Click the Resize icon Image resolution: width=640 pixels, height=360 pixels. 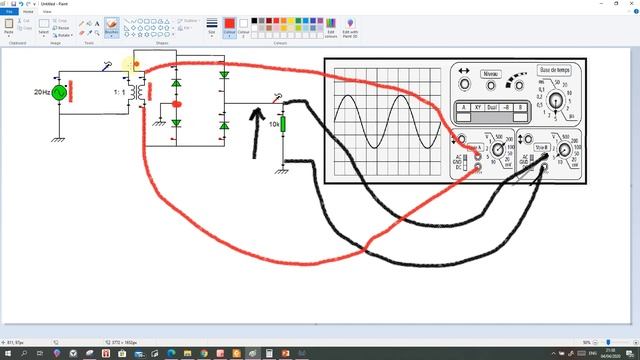55,28
